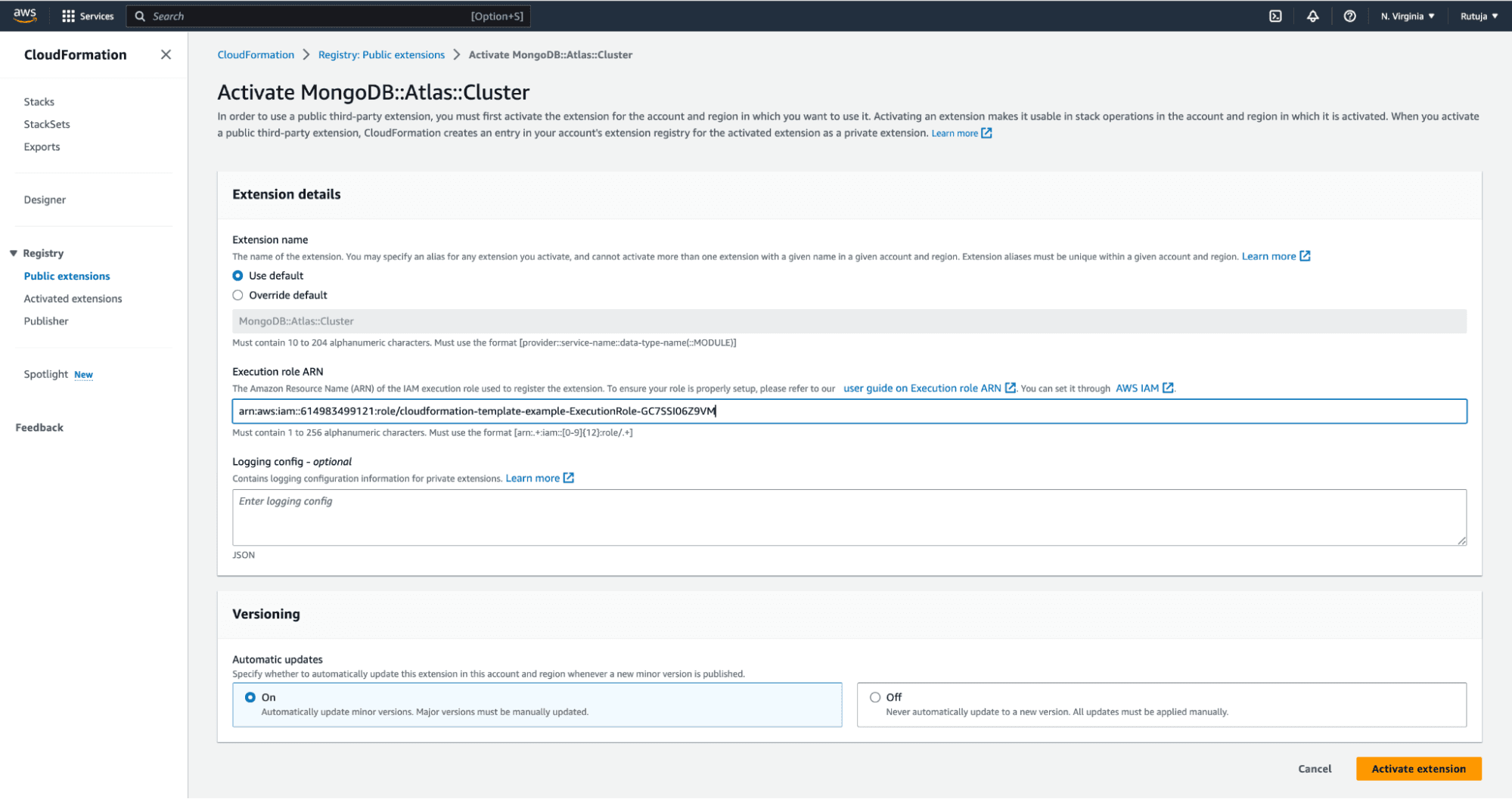
Task: Close the CloudFormation side panel
Action: pos(166,54)
